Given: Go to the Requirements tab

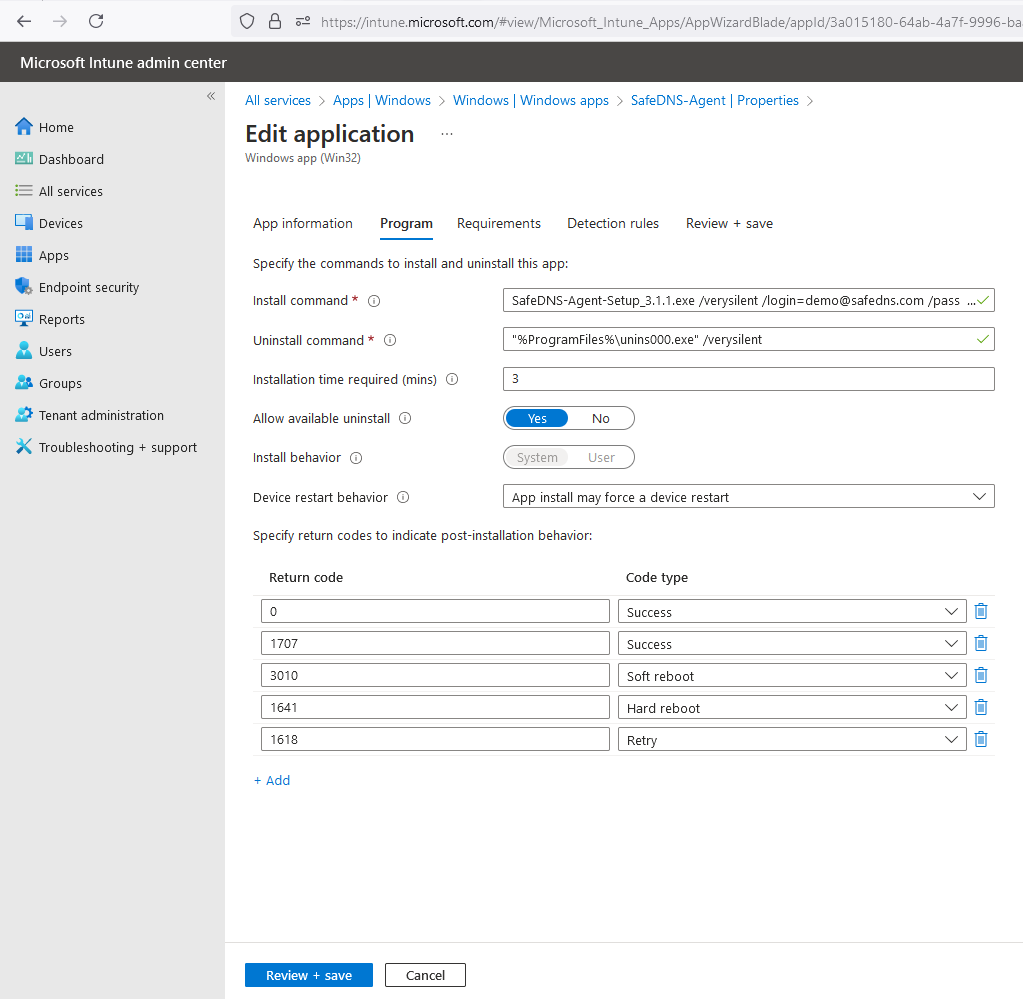Looking at the screenshot, I should point(498,223).
